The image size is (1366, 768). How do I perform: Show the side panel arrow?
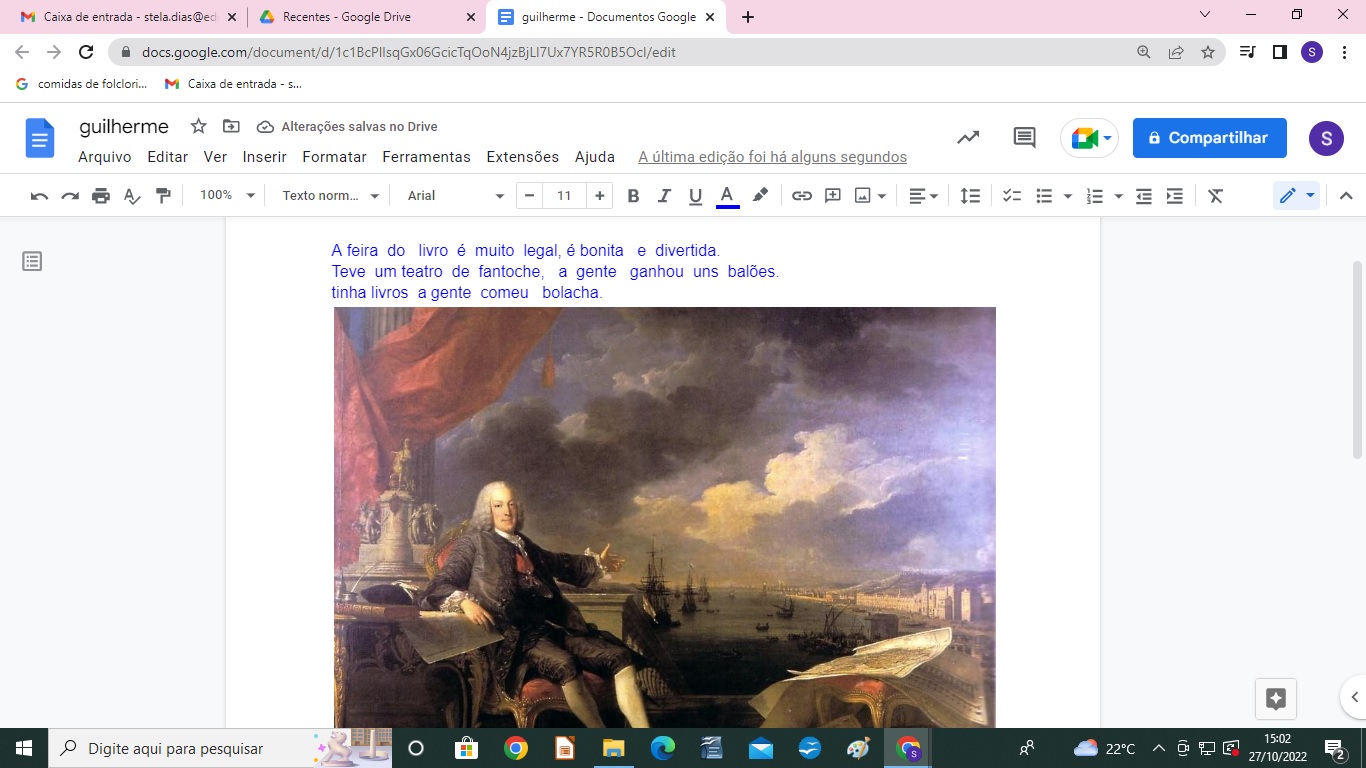pos(1354,698)
